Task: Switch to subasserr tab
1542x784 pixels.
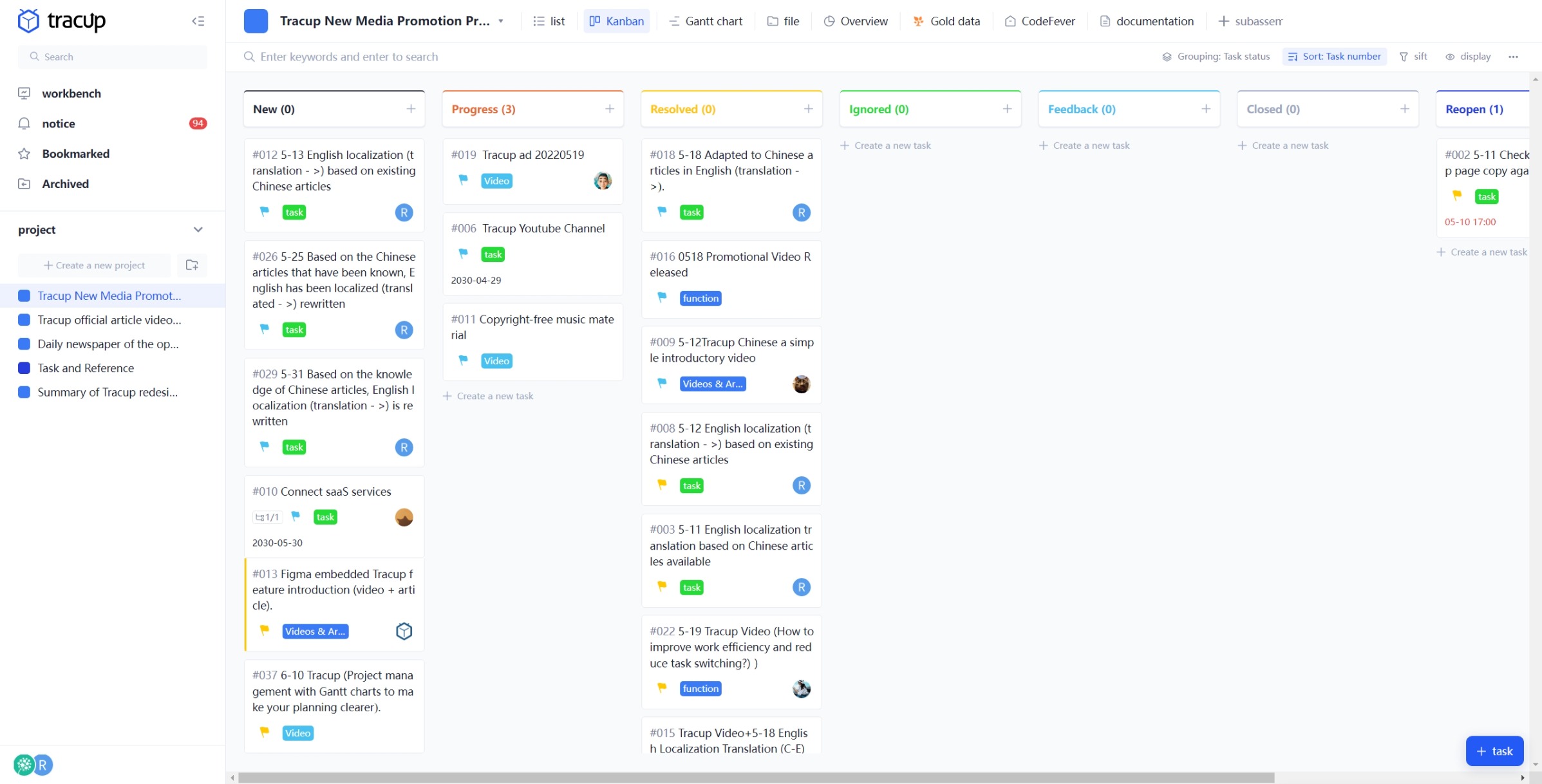Action: click(x=1254, y=21)
